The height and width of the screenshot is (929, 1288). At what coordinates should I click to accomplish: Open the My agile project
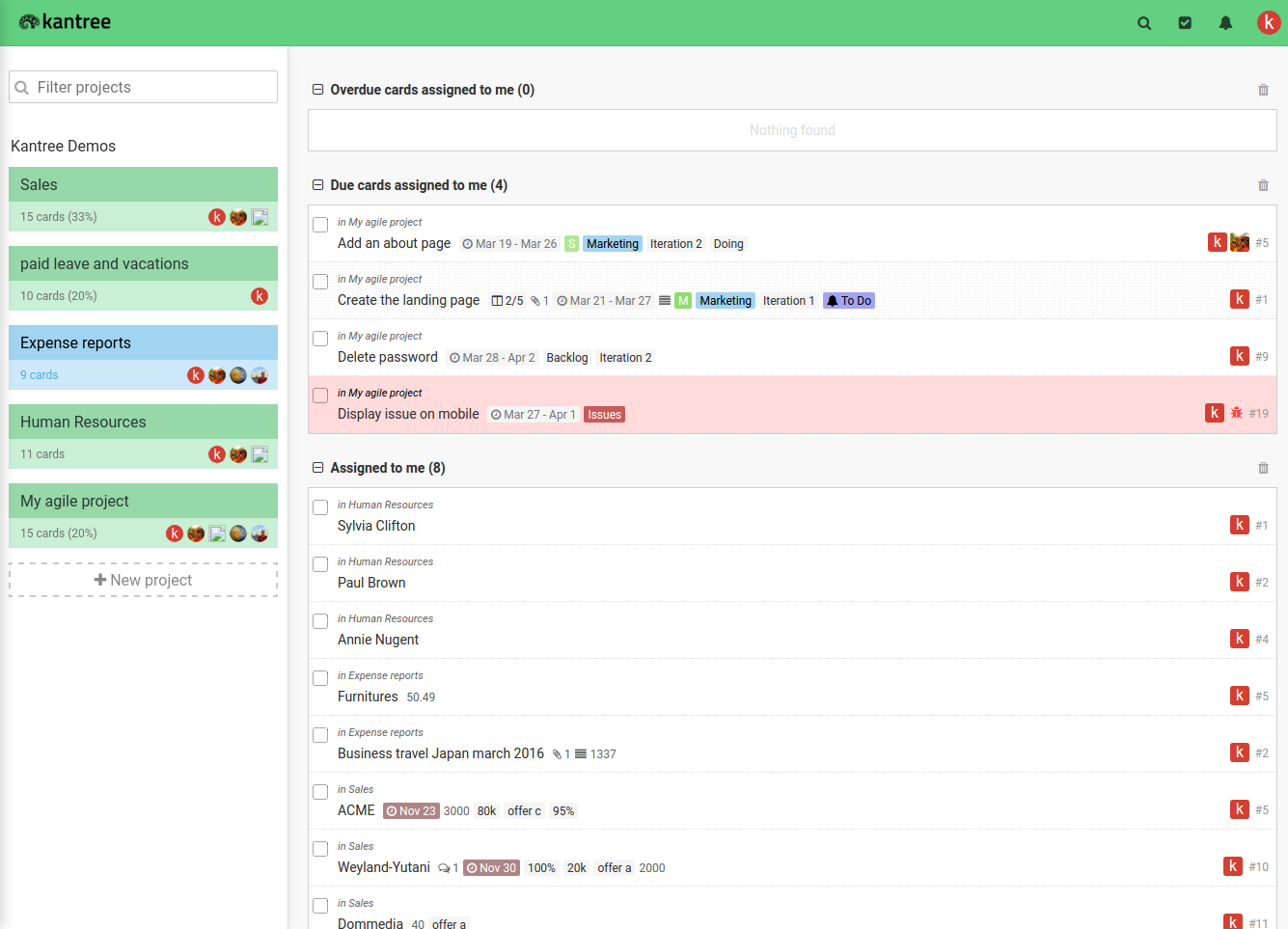point(143,501)
